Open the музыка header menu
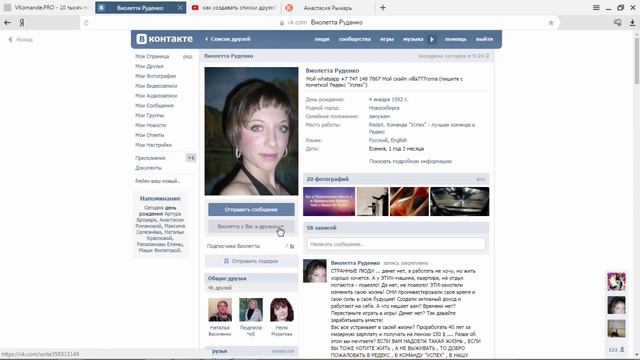 coord(413,39)
